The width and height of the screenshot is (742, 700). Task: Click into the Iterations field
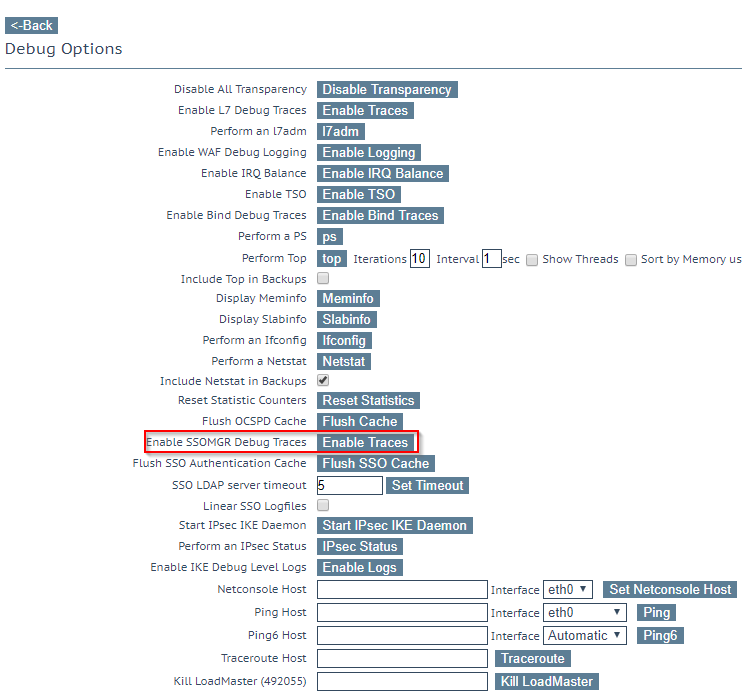[x=420, y=259]
